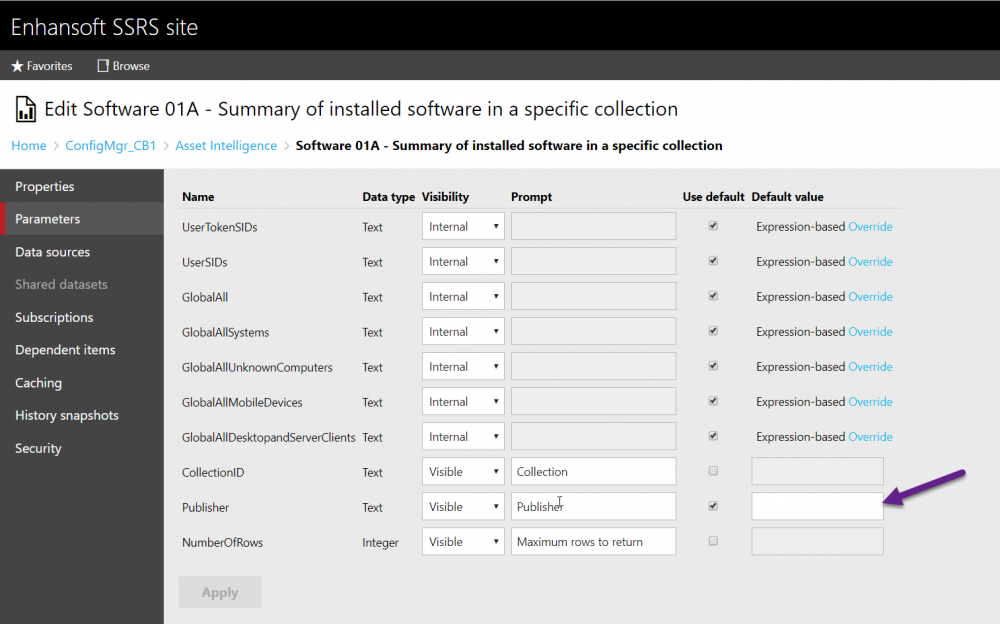1000x624 pixels.
Task: Uncheck Use default for UserTokenSIDs
Action: point(713,226)
